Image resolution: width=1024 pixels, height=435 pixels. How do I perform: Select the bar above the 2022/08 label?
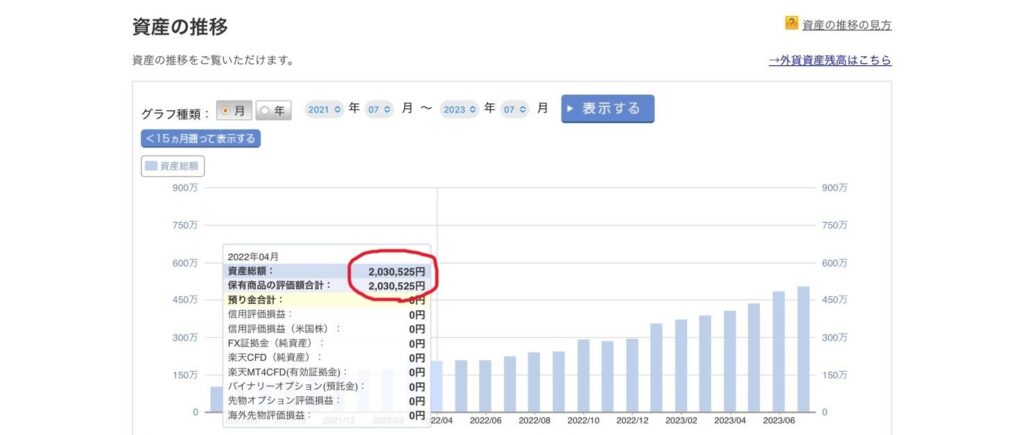point(534,381)
